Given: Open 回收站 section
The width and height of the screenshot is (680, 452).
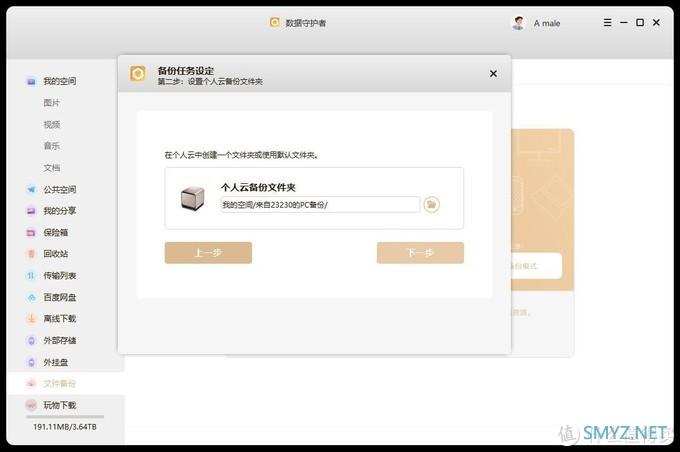Looking at the screenshot, I should point(56,254).
